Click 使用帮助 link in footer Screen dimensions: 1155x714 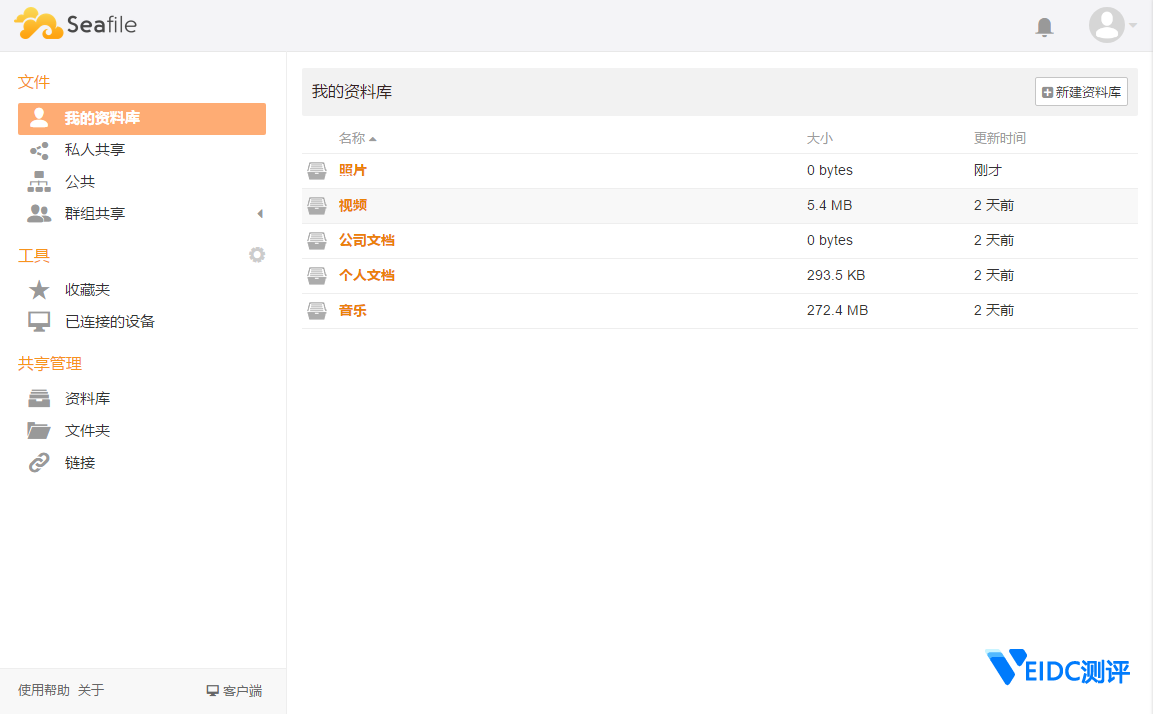(x=44, y=690)
